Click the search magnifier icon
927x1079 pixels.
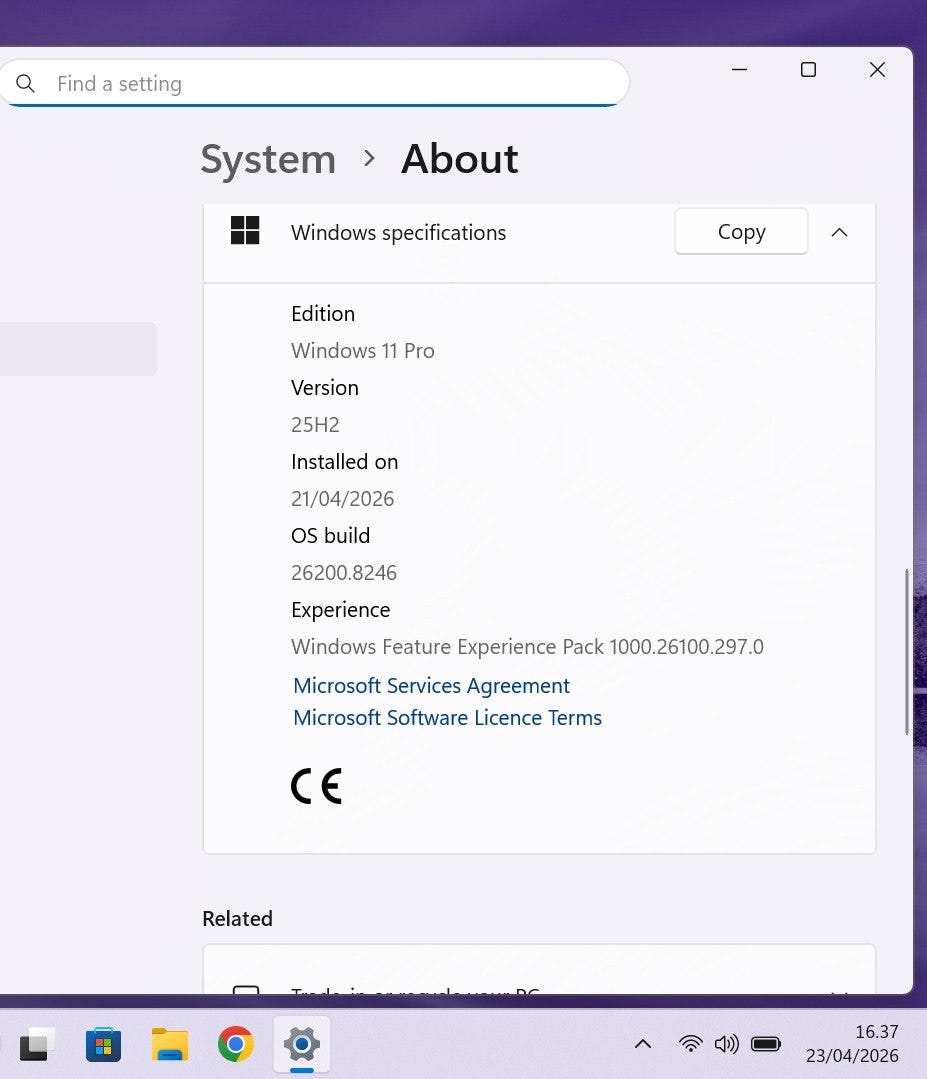[25, 83]
